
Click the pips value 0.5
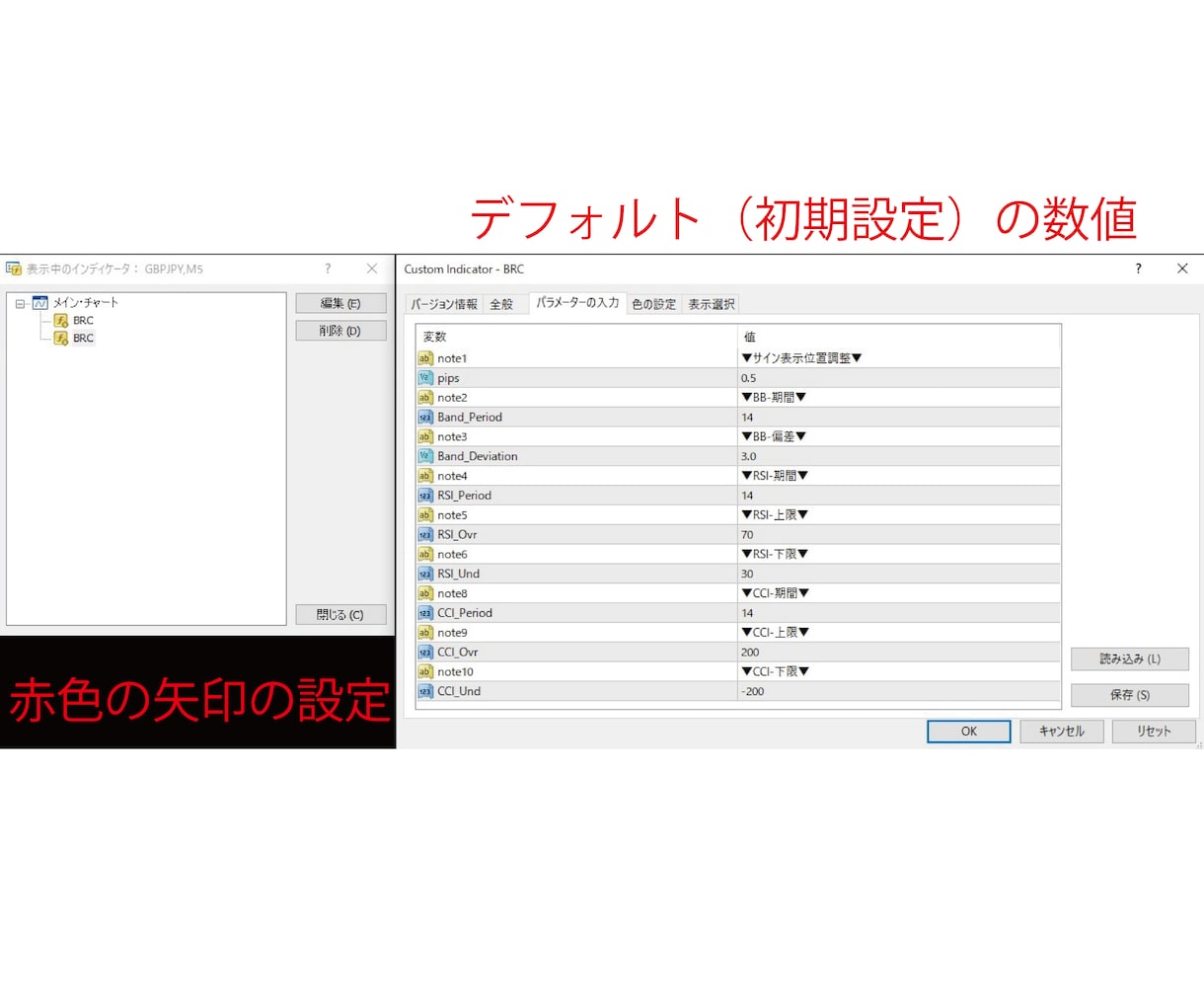coord(749,378)
